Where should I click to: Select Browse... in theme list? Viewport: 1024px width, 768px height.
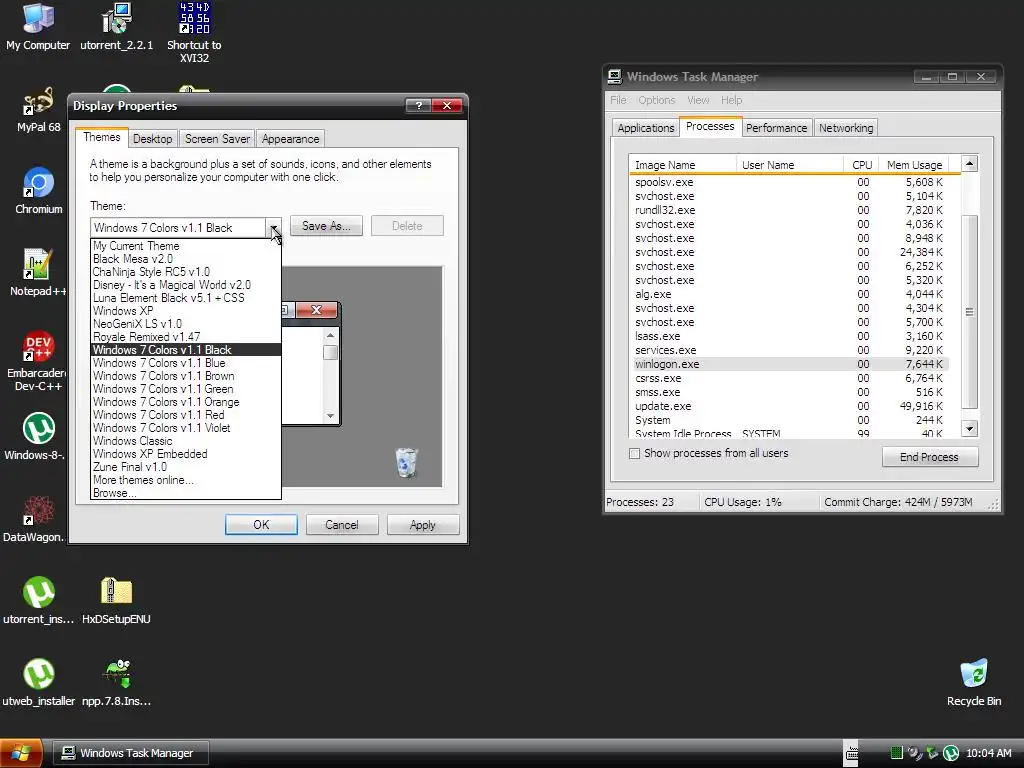[185, 493]
